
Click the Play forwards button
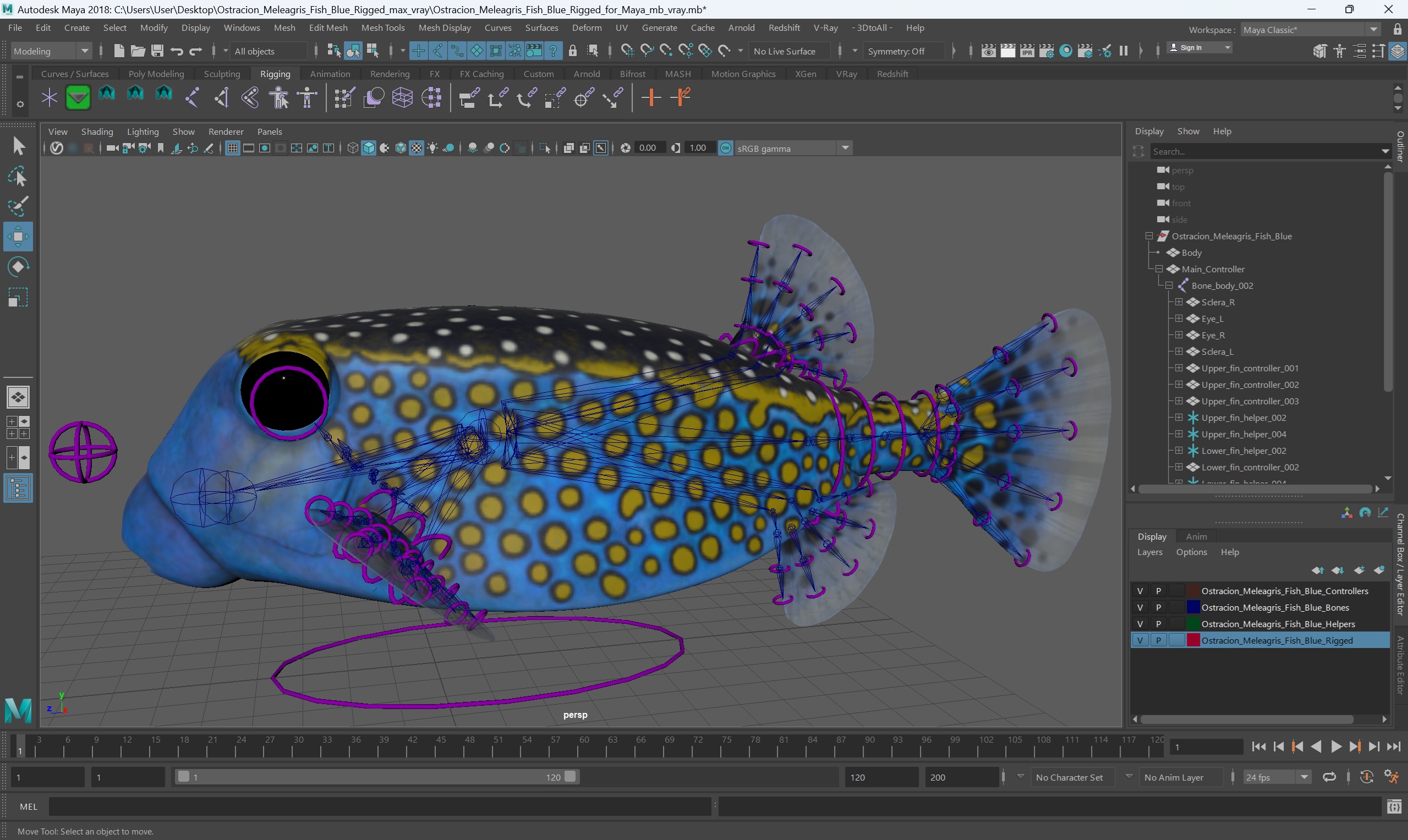click(x=1336, y=747)
